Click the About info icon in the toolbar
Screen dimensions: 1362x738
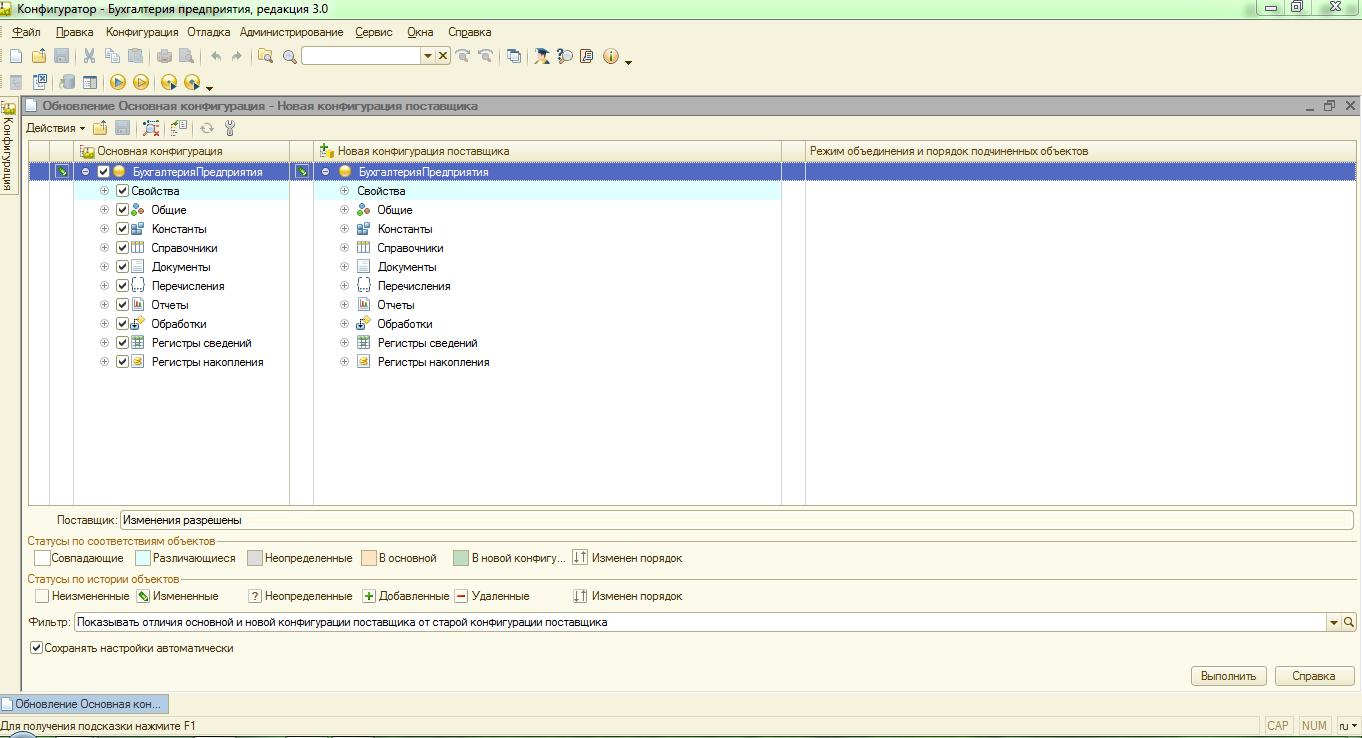pyautogui.click(x=611, y=57)
